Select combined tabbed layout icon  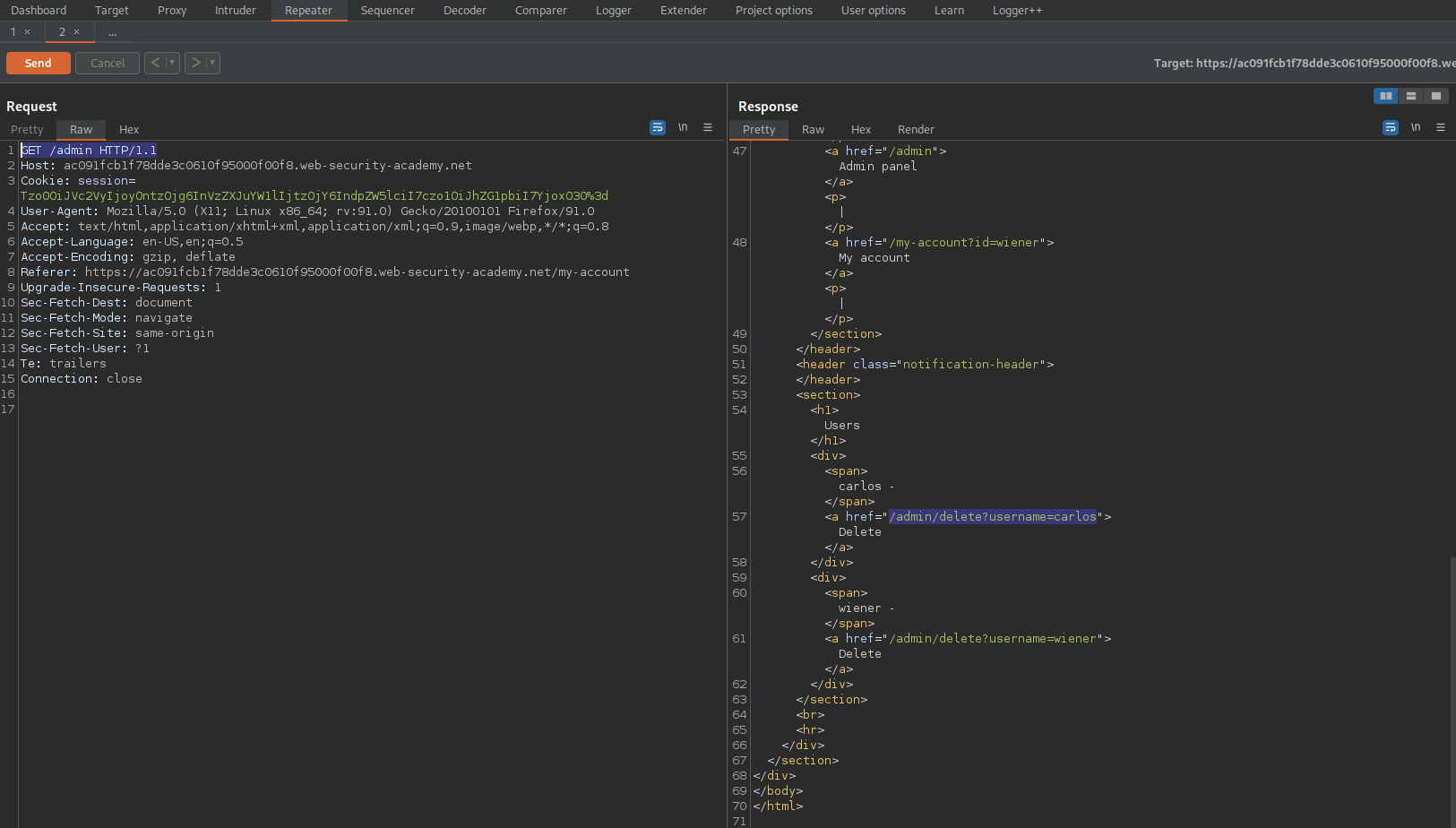click(1436, 96)
